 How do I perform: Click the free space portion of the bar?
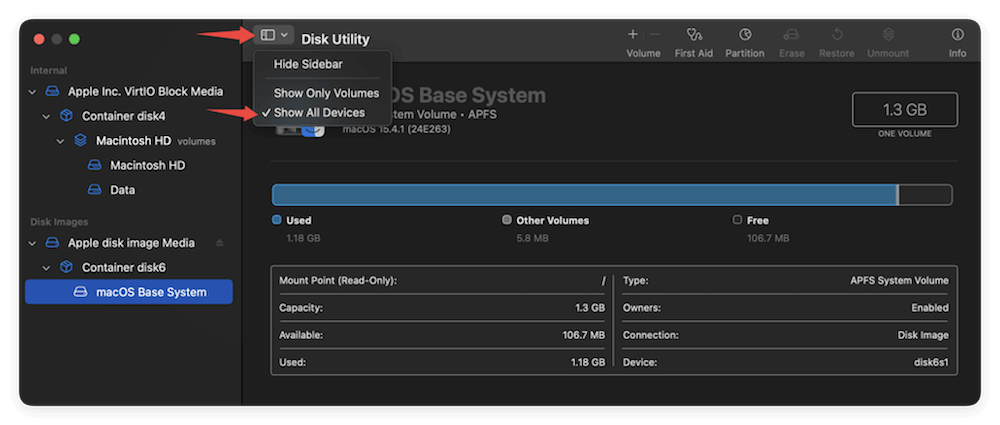click(925, 195)
